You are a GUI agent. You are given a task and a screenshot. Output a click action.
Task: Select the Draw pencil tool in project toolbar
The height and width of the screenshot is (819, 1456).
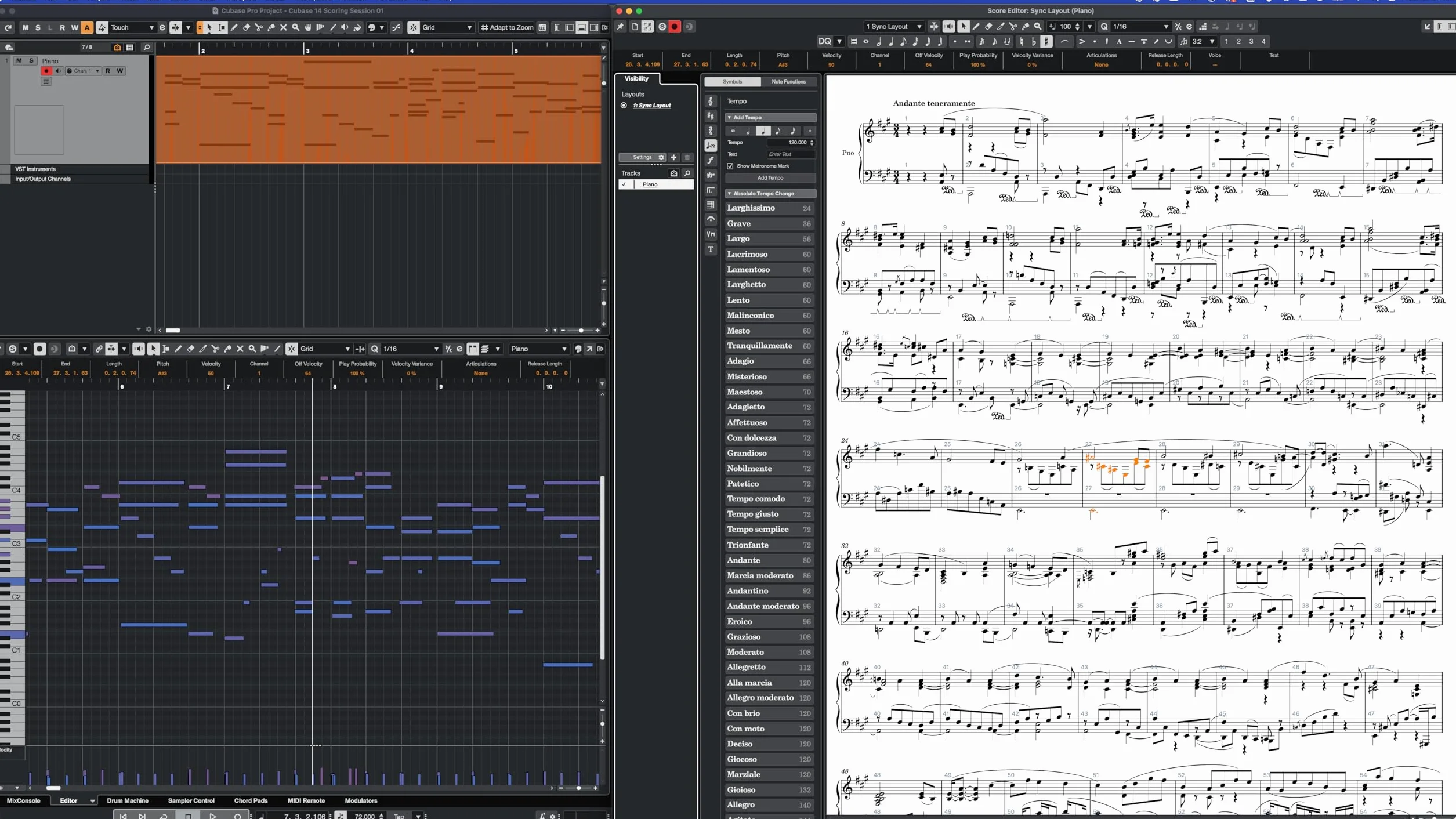coord(234,27)
